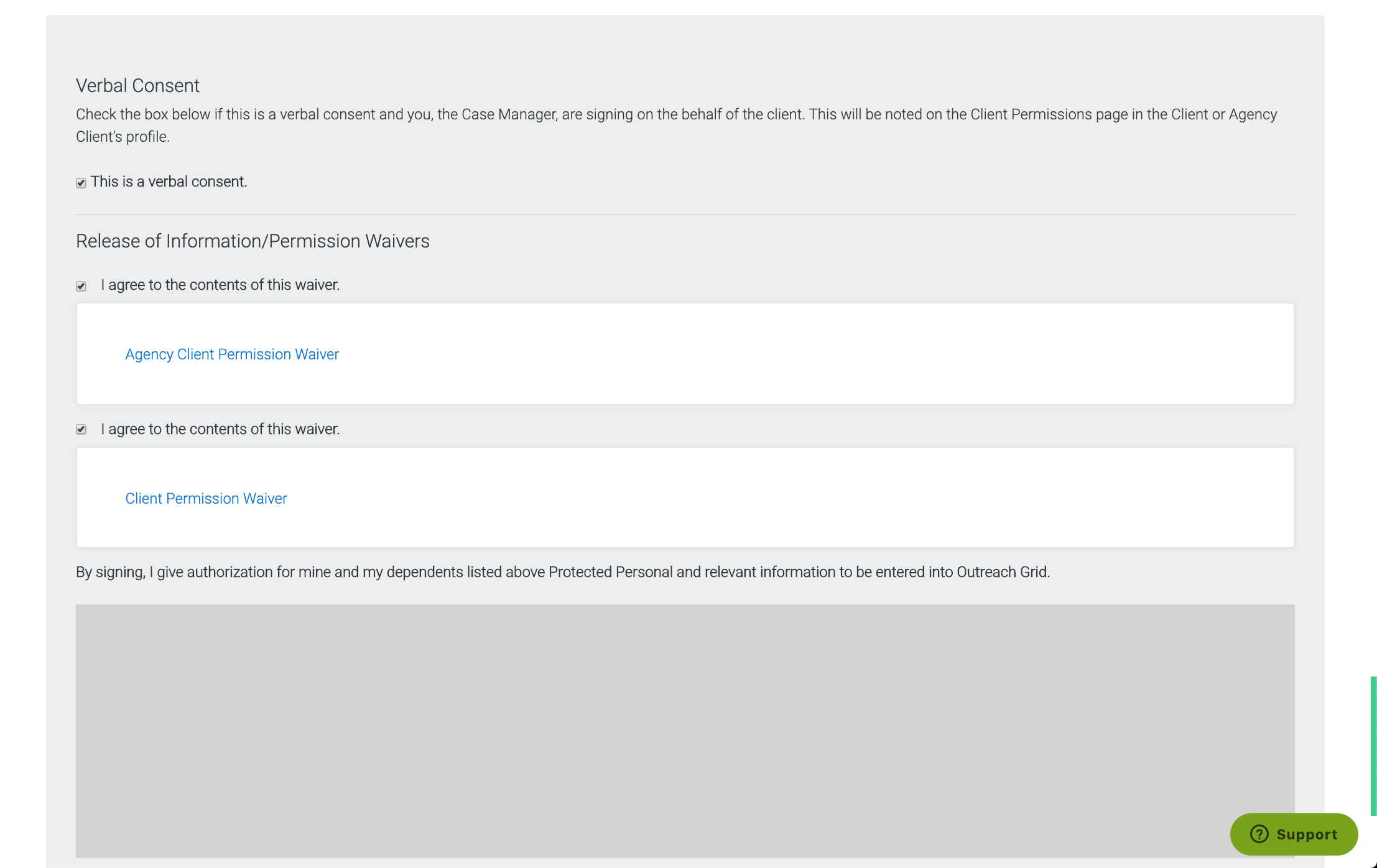This screenshot has width=1377, height=868.
Task: Open the Client Permission Waiver link
Action: coord(206,499)
